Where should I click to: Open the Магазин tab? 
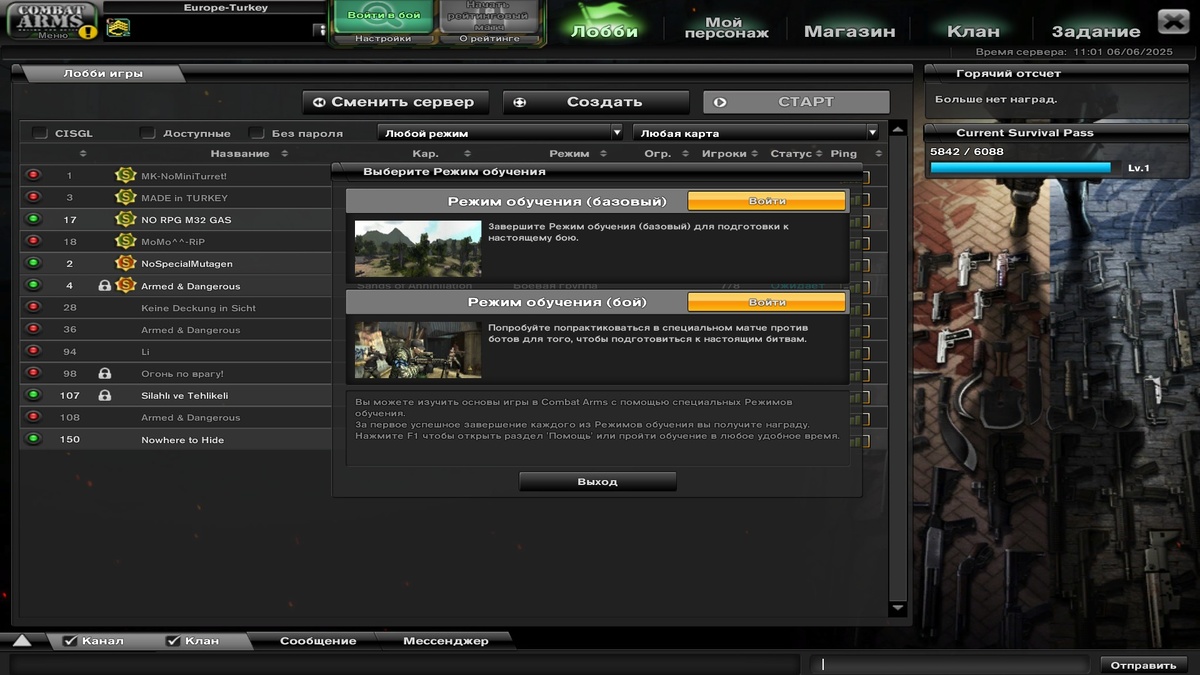click(849, 31)
